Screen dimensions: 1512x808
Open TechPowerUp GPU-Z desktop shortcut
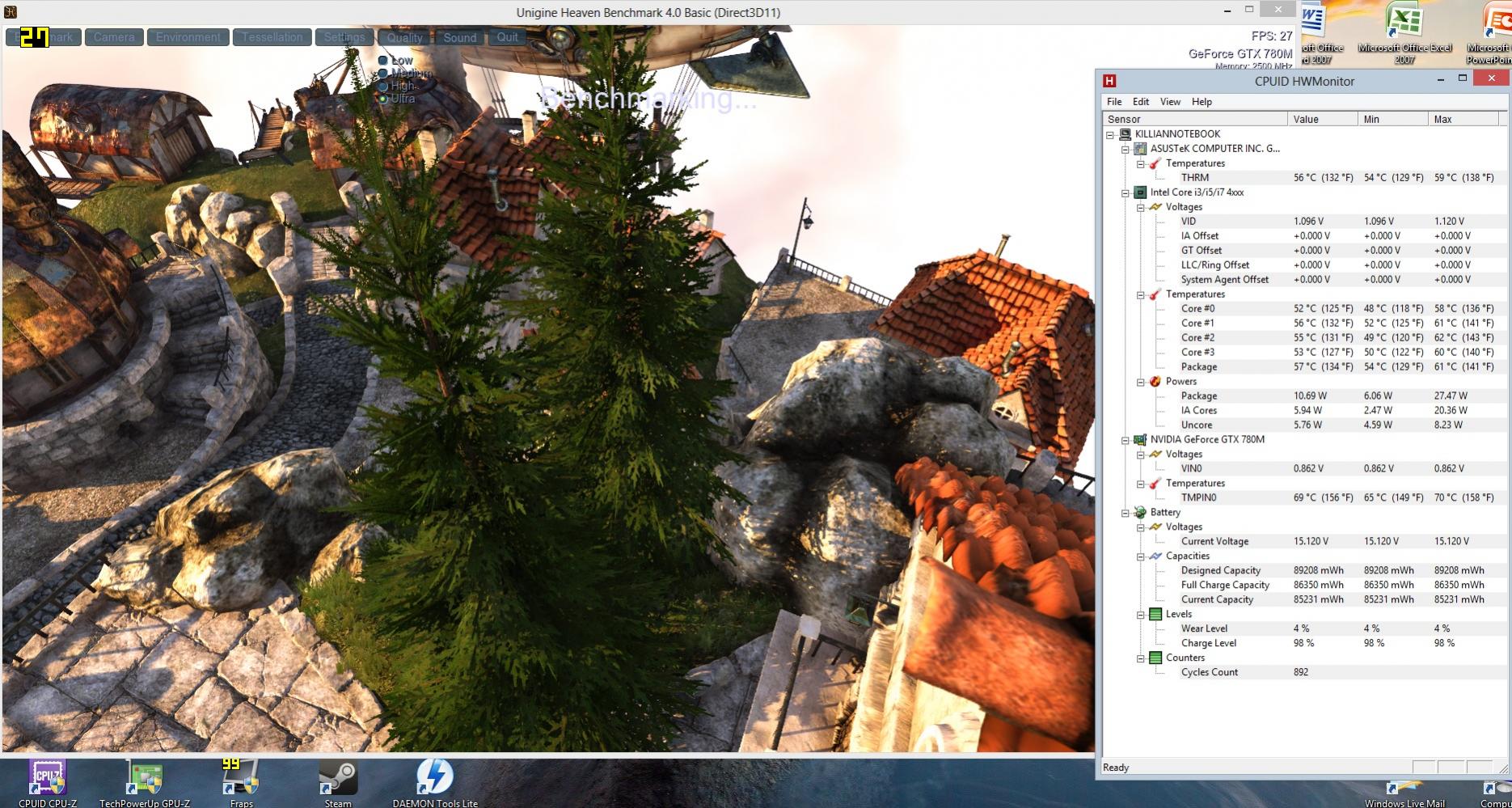tap(145, 781)
